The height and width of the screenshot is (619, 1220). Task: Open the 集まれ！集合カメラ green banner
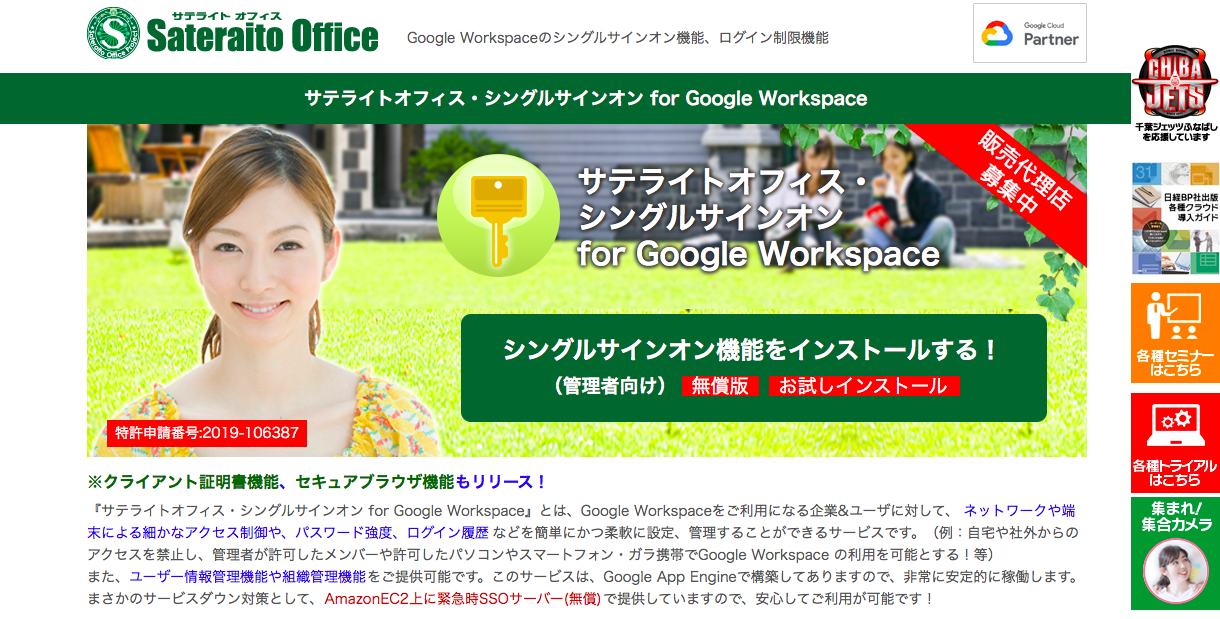(x=1174, y=554)
